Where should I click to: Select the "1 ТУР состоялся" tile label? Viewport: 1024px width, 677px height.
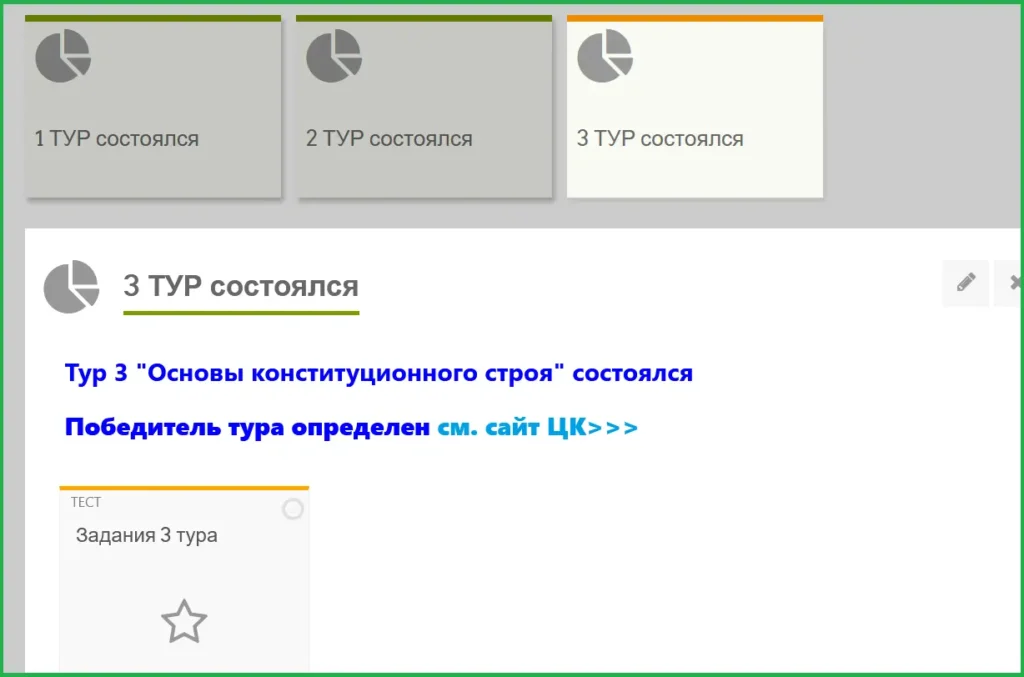pyautogui.click(x=117, y=139)
